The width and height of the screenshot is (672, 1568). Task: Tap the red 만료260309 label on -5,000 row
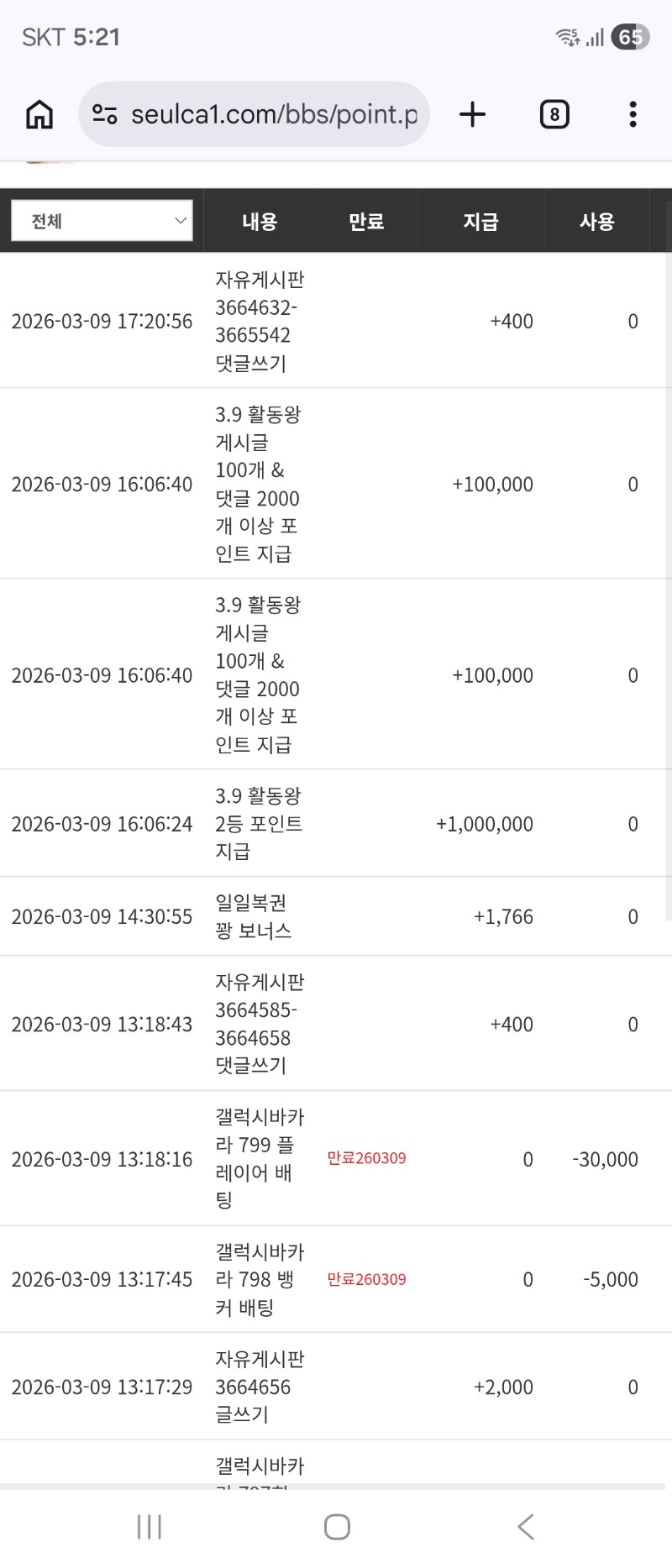[366, 1279]
